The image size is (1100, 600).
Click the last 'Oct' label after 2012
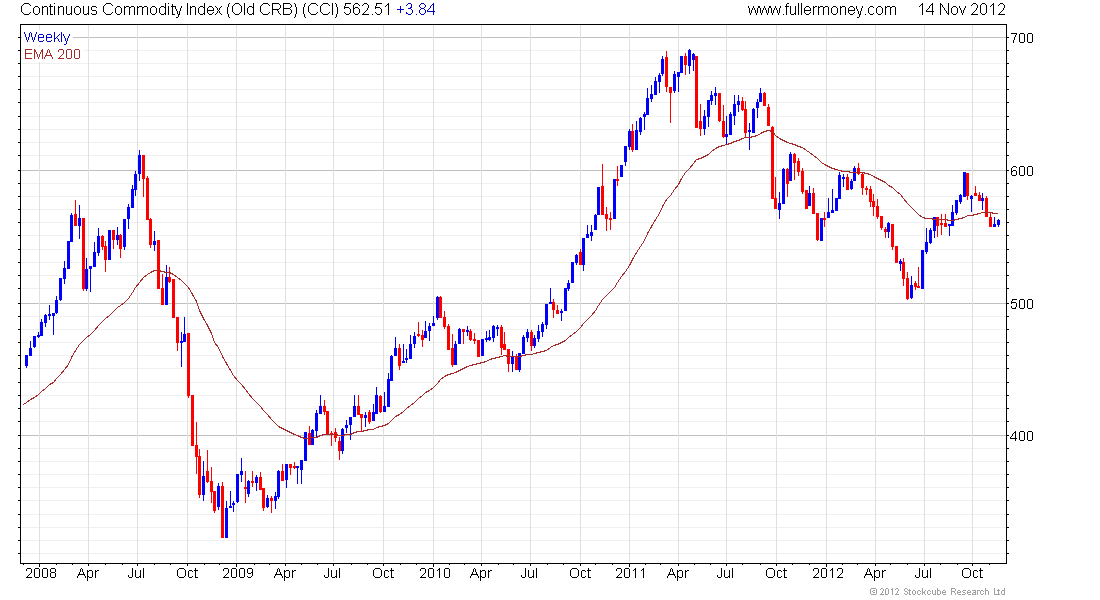[972, 573]
